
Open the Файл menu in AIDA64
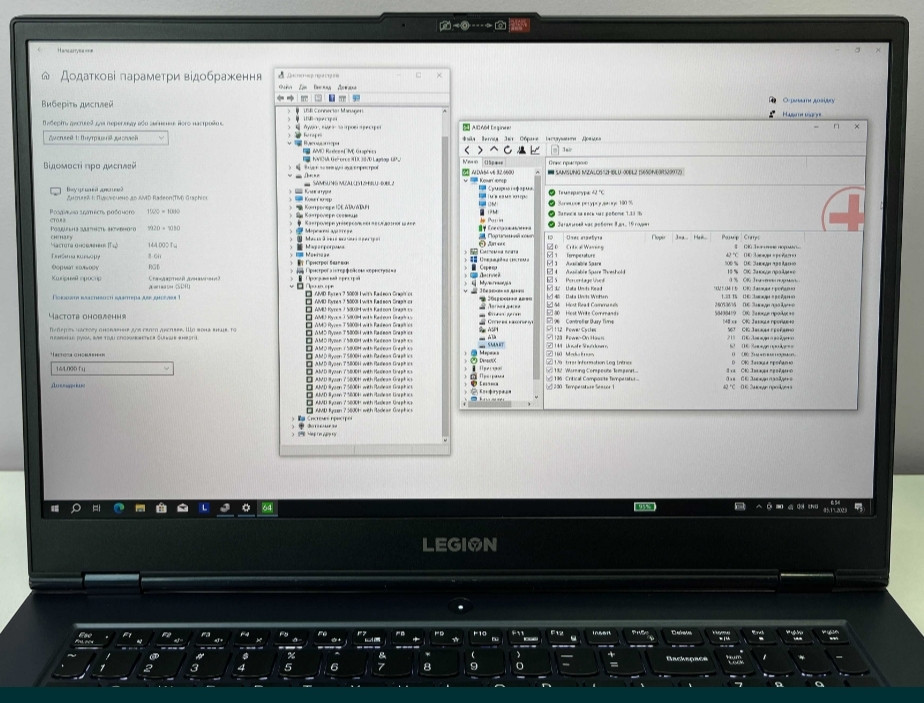[x=469, y=138]
